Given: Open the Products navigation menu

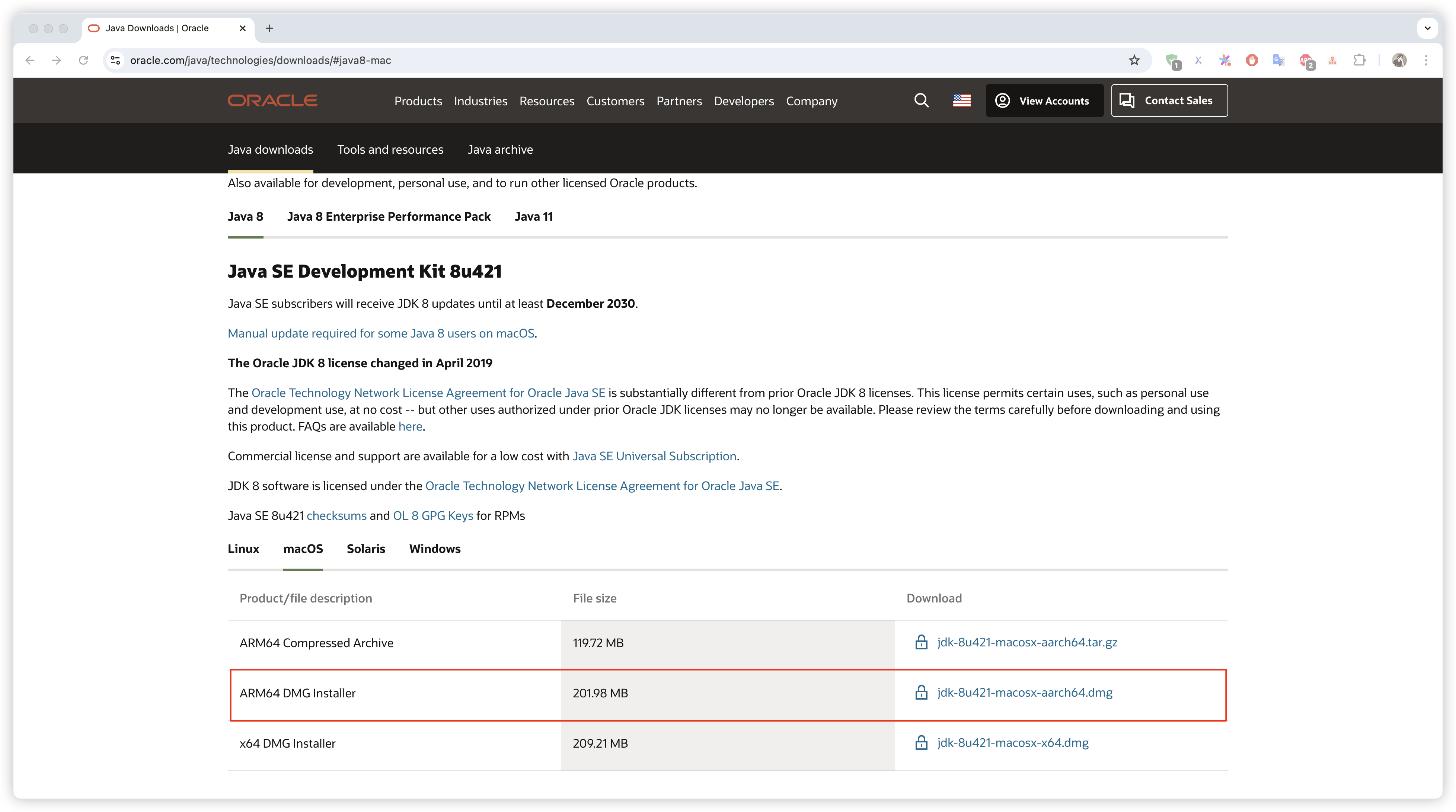Looking at the screenshot, I should click(418, 101).
